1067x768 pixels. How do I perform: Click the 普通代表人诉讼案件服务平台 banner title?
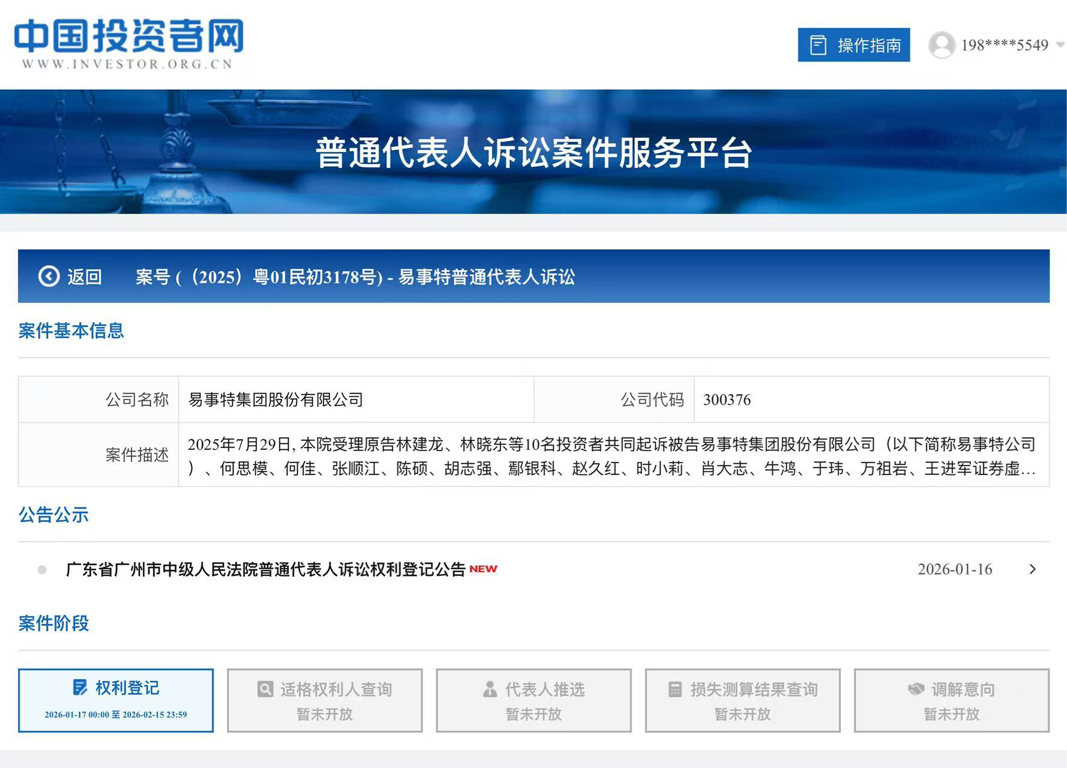(x=534, y=152)
